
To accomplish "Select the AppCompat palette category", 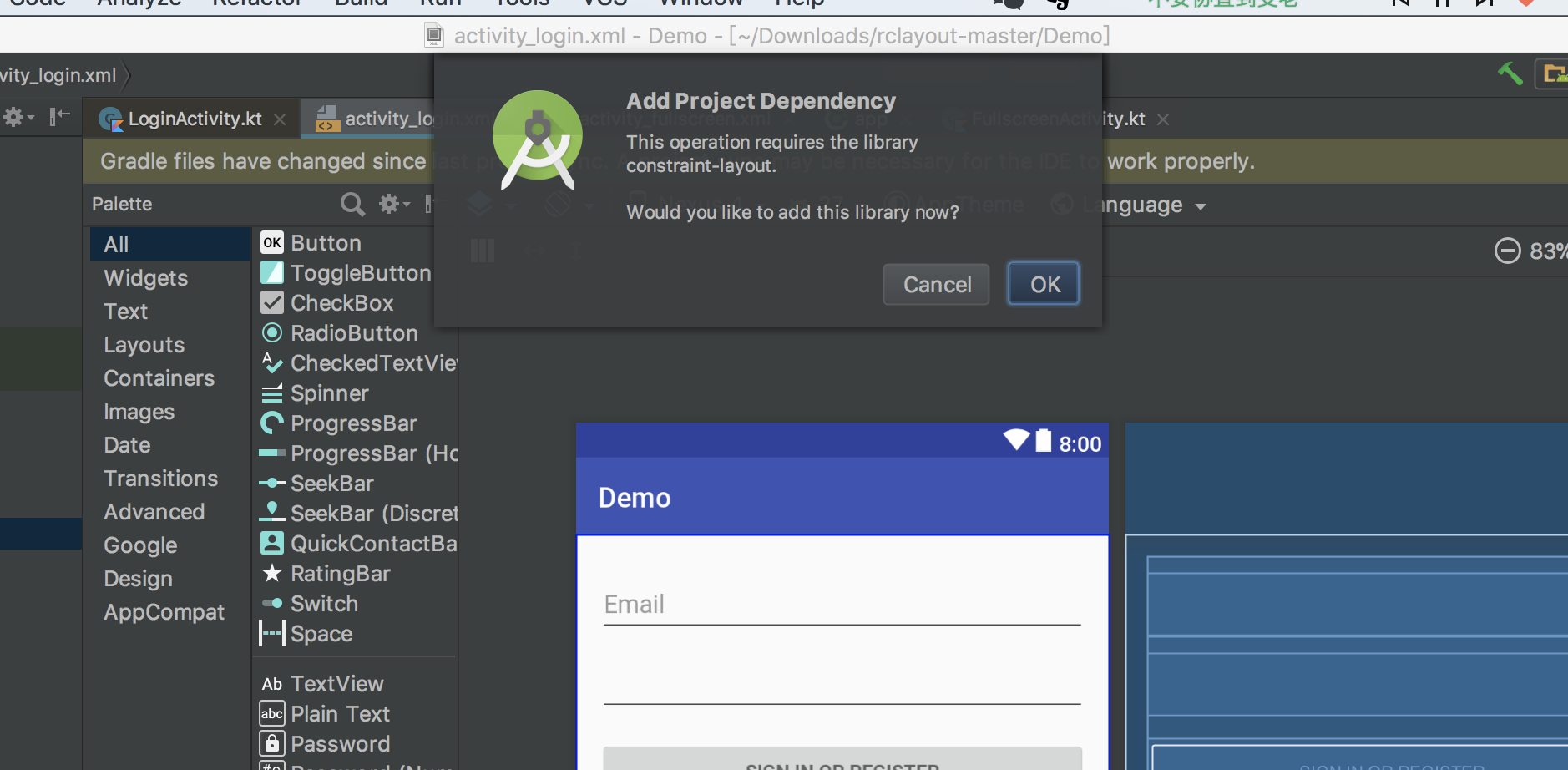I will point(170,611).
